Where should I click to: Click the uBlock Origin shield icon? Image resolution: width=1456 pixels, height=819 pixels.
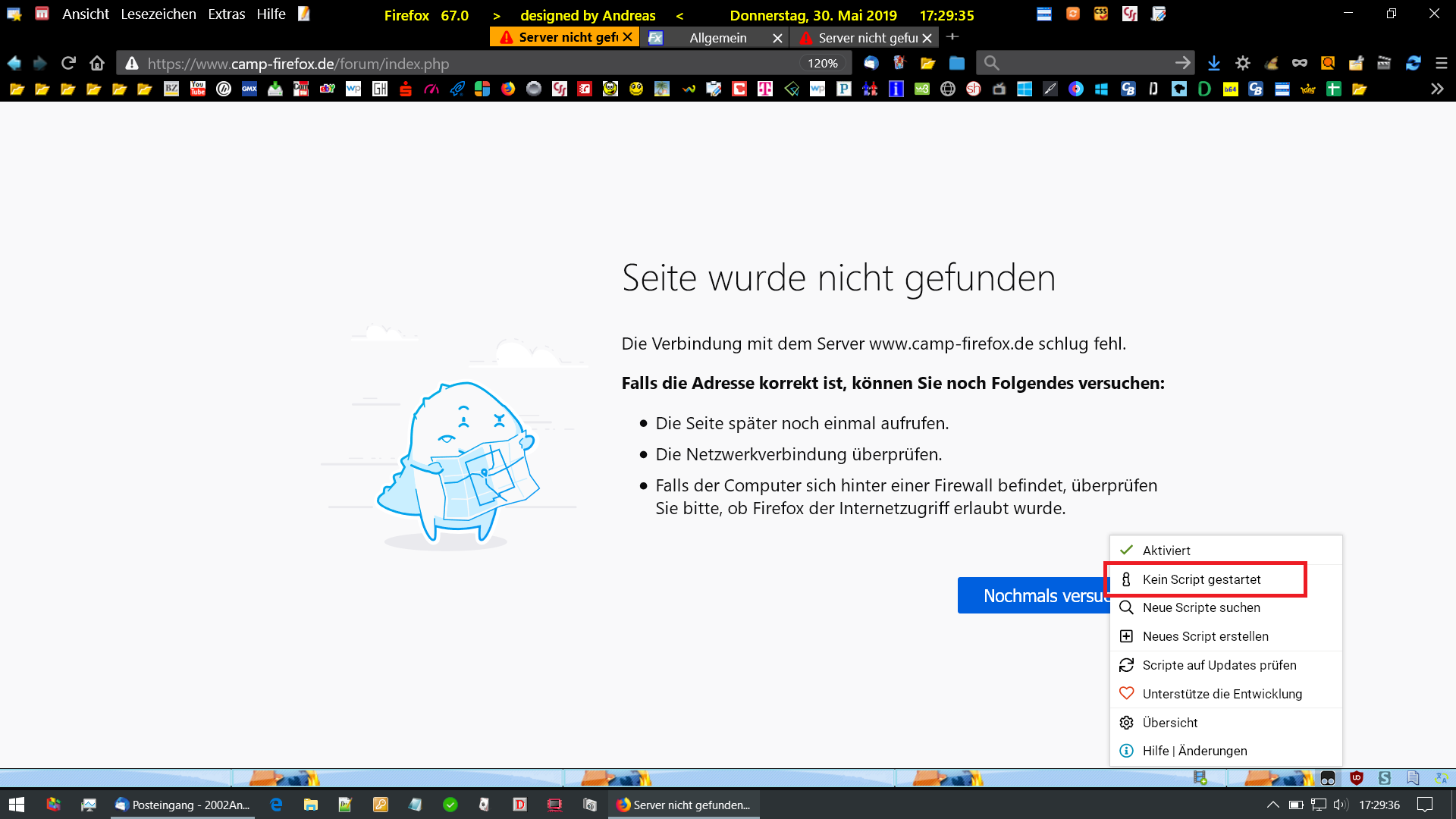pyautogui.click(x=1357, y=778)
